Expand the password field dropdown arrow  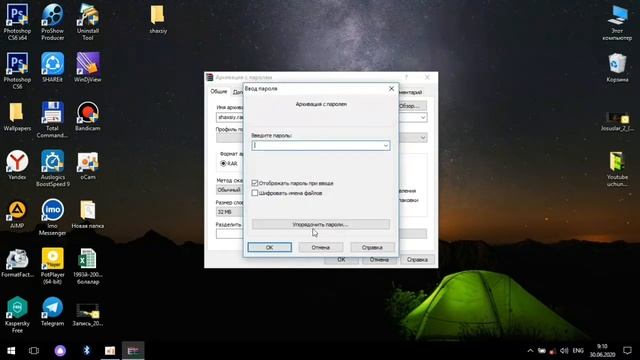tap(386, 145)
